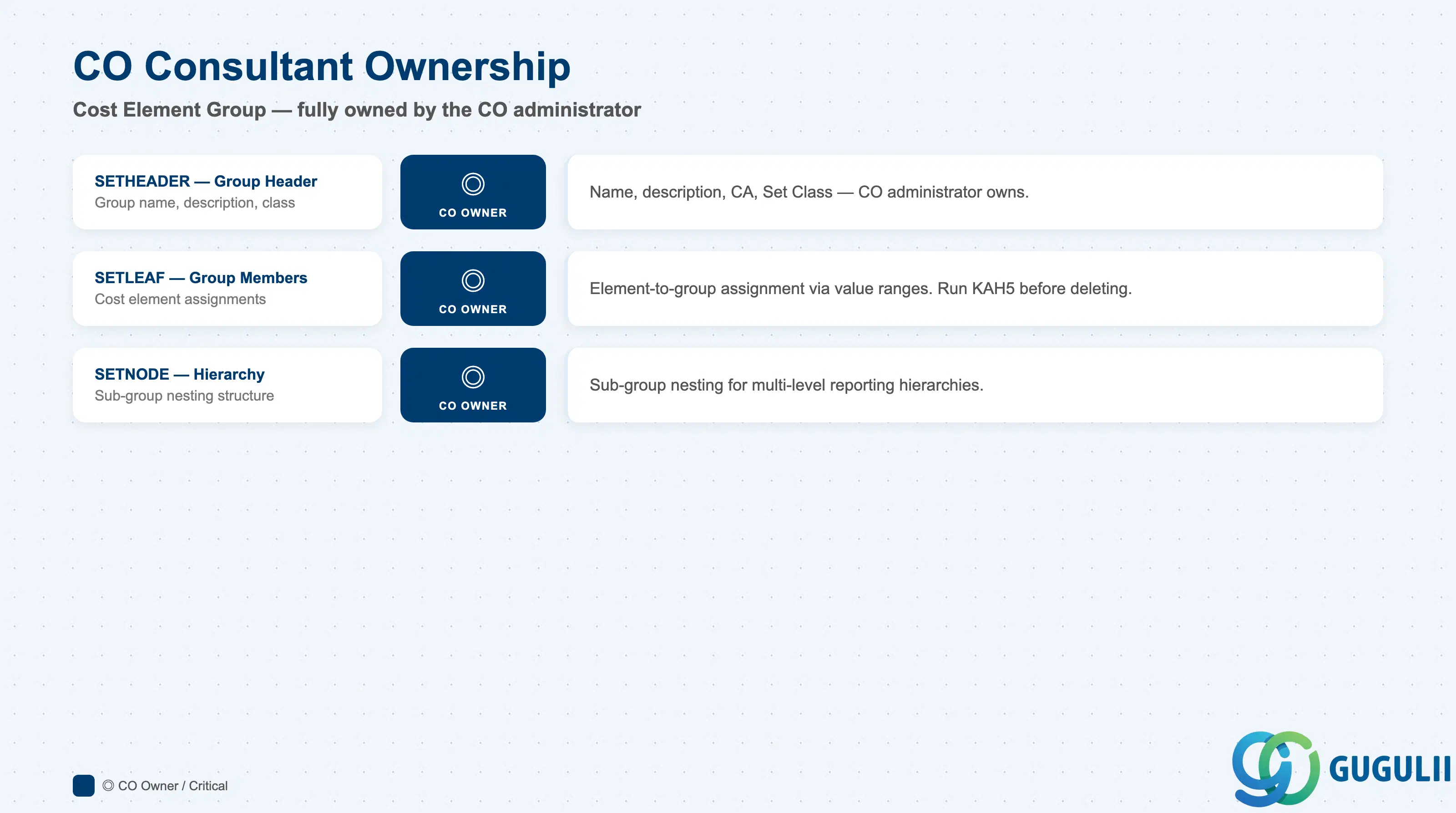Select the SETNODE — Hierarchy card
This screenshot has height=813, width=1456.
(x=227, y=385)
